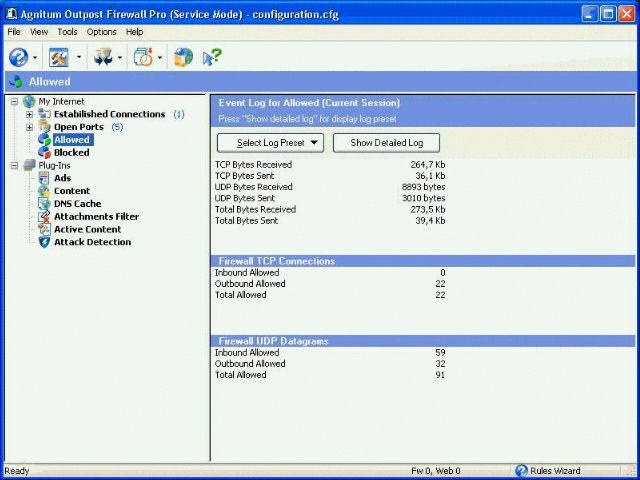Select the Blocked tree item
Screen dimensions: 640x480
(71, 153)
